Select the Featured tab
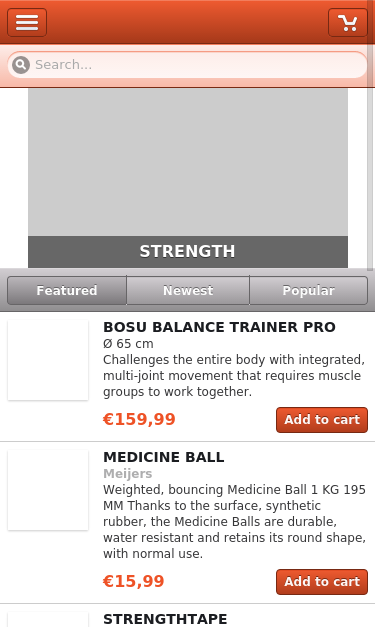This screenshot has width=375, height=627. (67, 290)
